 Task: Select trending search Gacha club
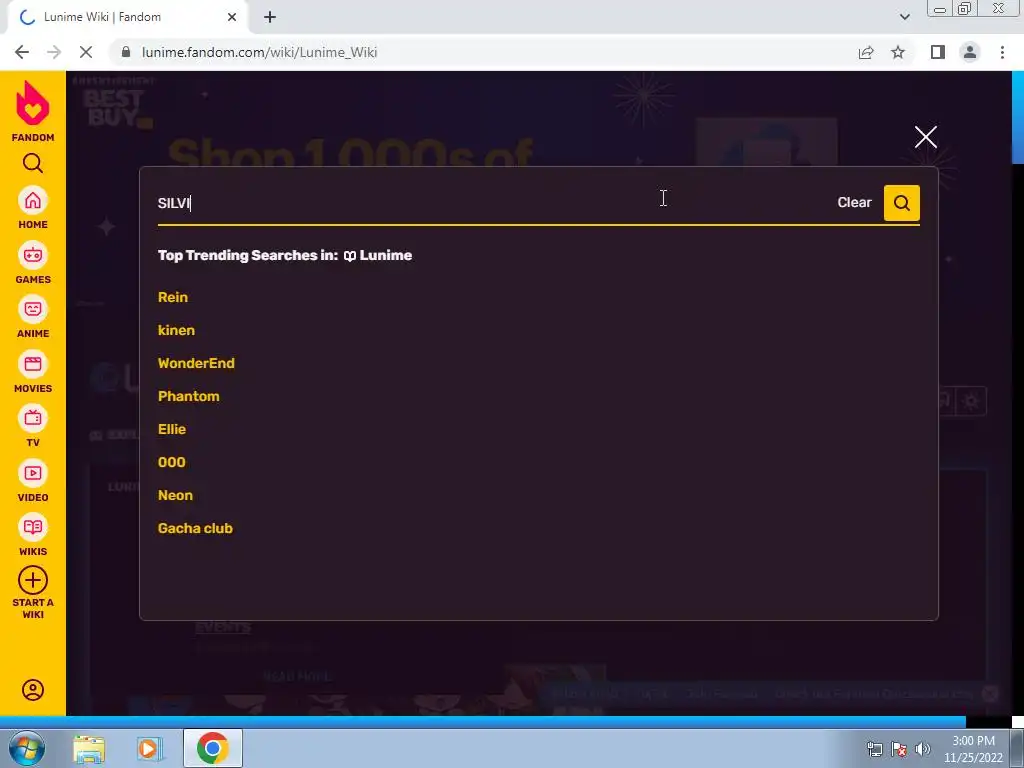pos(195,528)
